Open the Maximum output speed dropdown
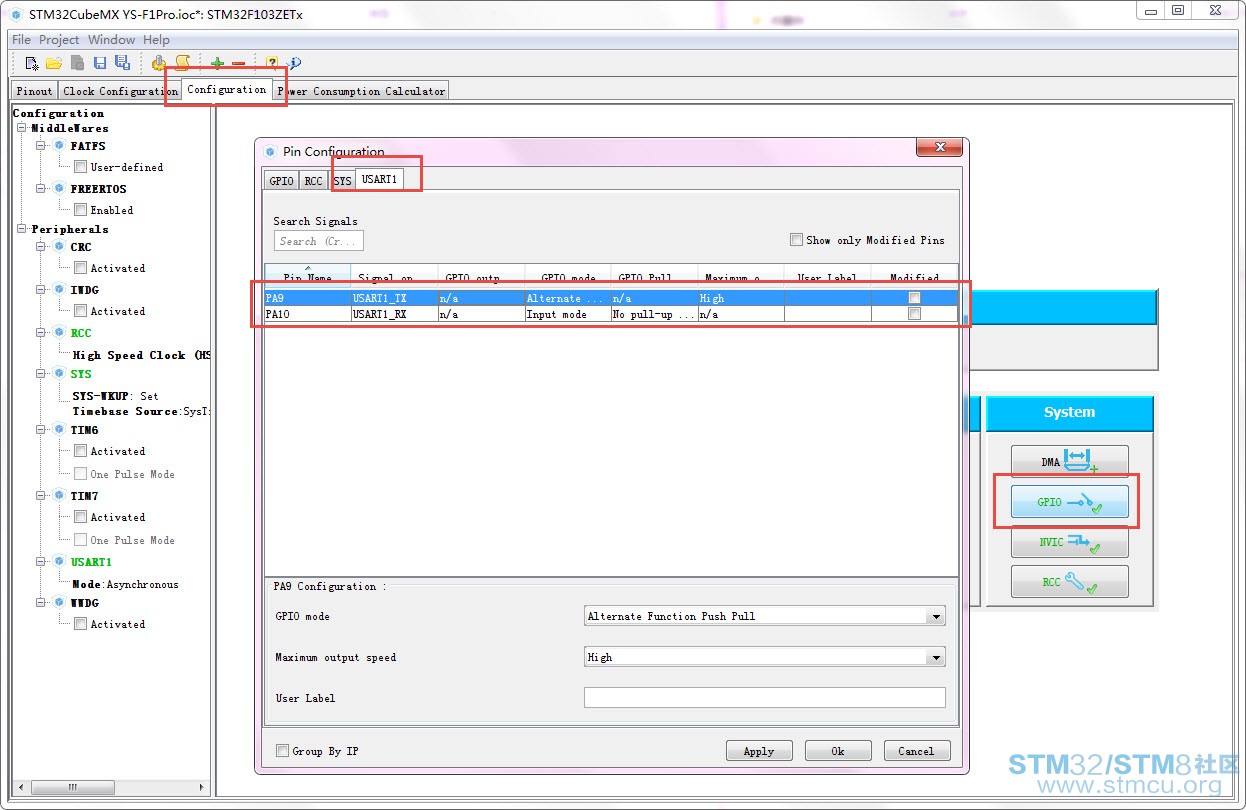Viewport: 1246px width, 810px height. click(x=765, y=657)
